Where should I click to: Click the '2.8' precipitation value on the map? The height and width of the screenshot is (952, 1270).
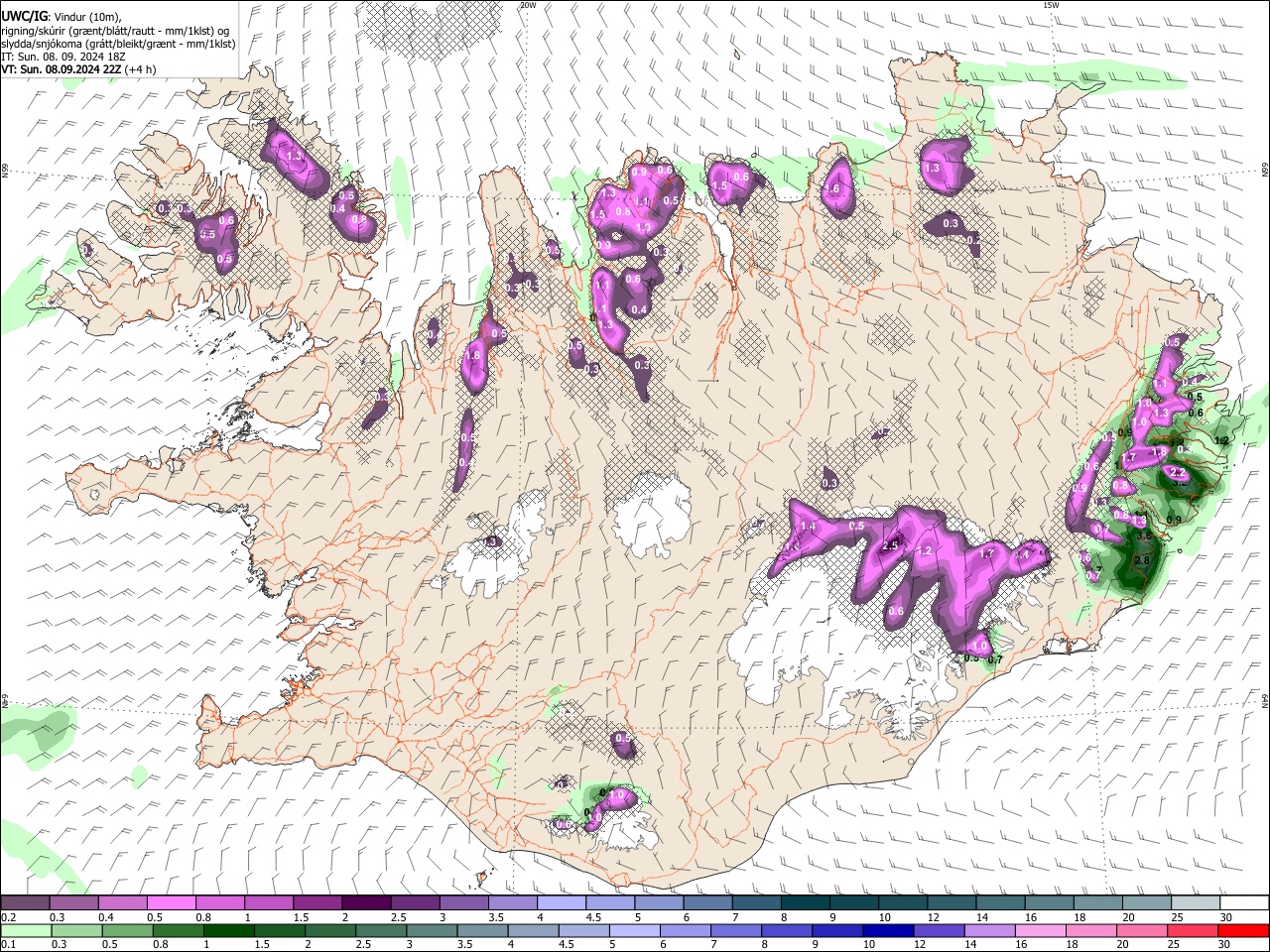click(x=1141, y=561)
